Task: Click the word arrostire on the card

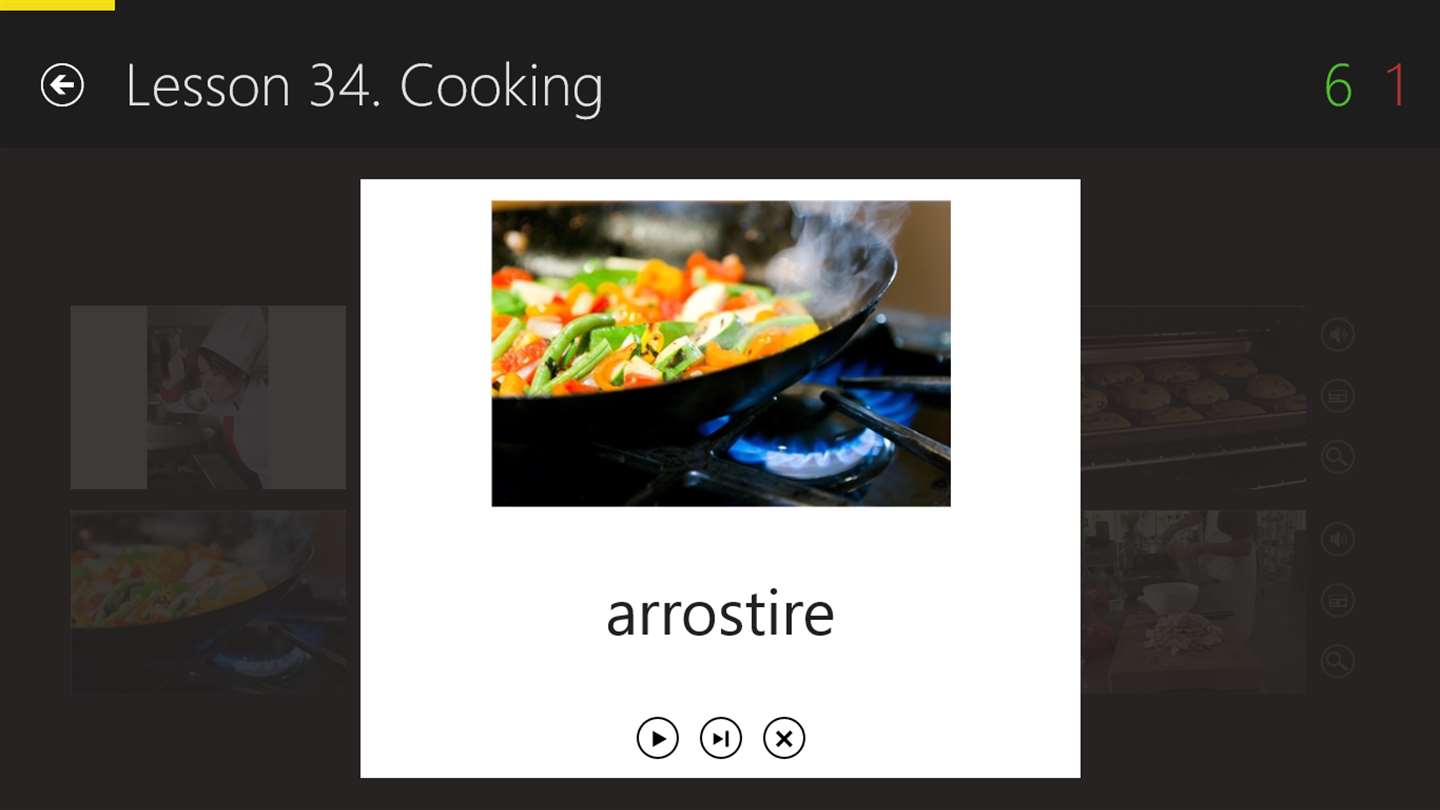Action: click(720, 614)
